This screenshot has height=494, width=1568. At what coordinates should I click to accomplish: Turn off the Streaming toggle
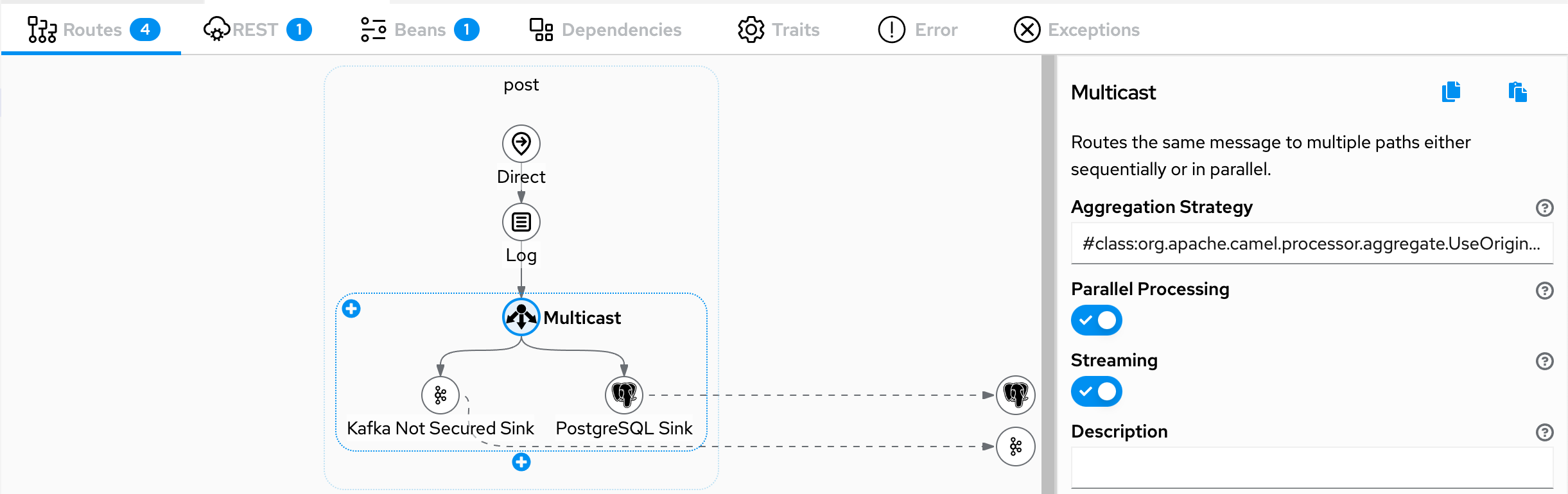click(1096, 391)
